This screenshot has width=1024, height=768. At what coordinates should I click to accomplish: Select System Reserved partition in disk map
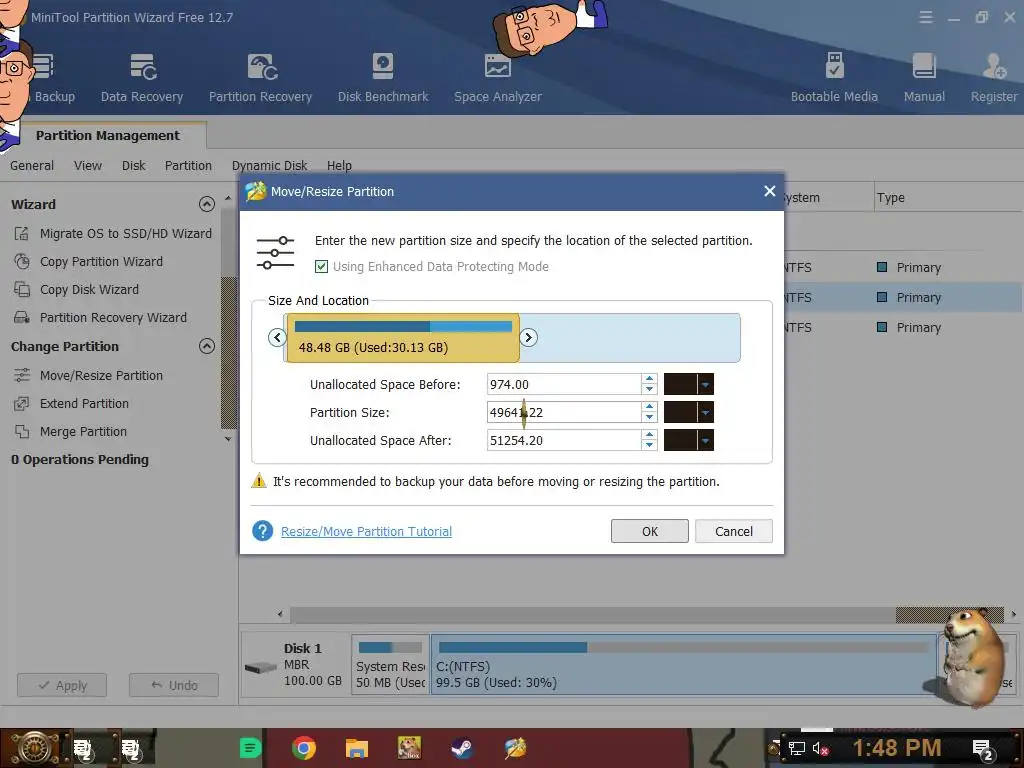coord(391,664)
